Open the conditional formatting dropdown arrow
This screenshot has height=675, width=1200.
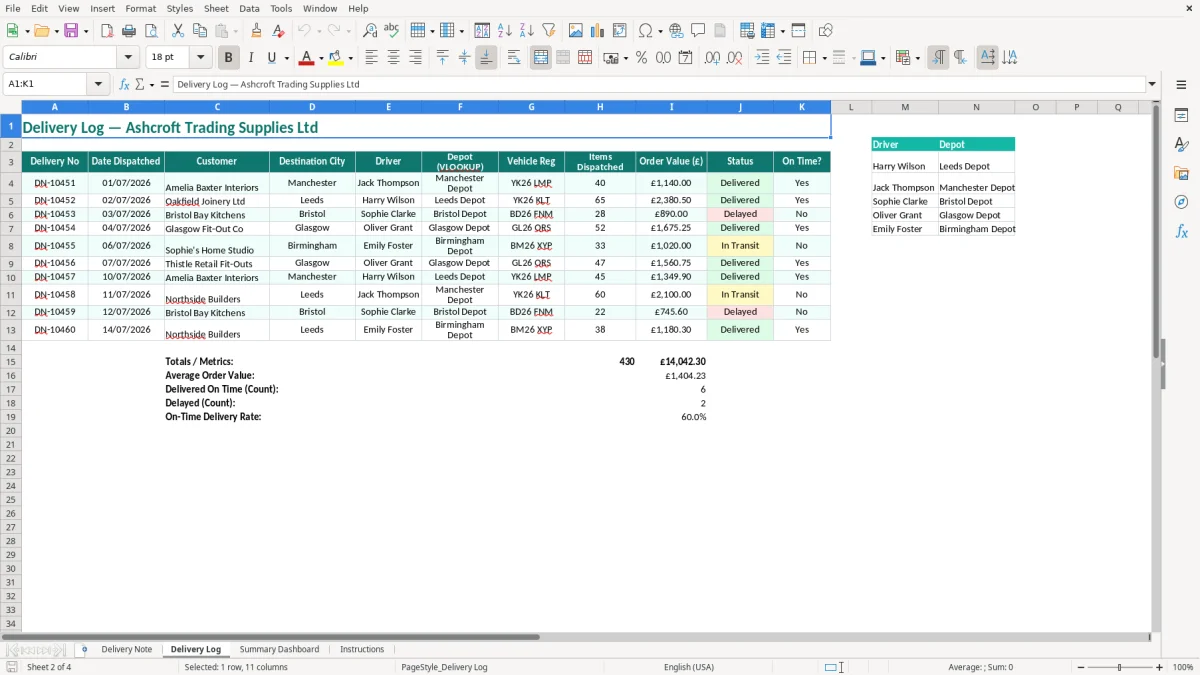pyautogui.click(x=917, y=58)
